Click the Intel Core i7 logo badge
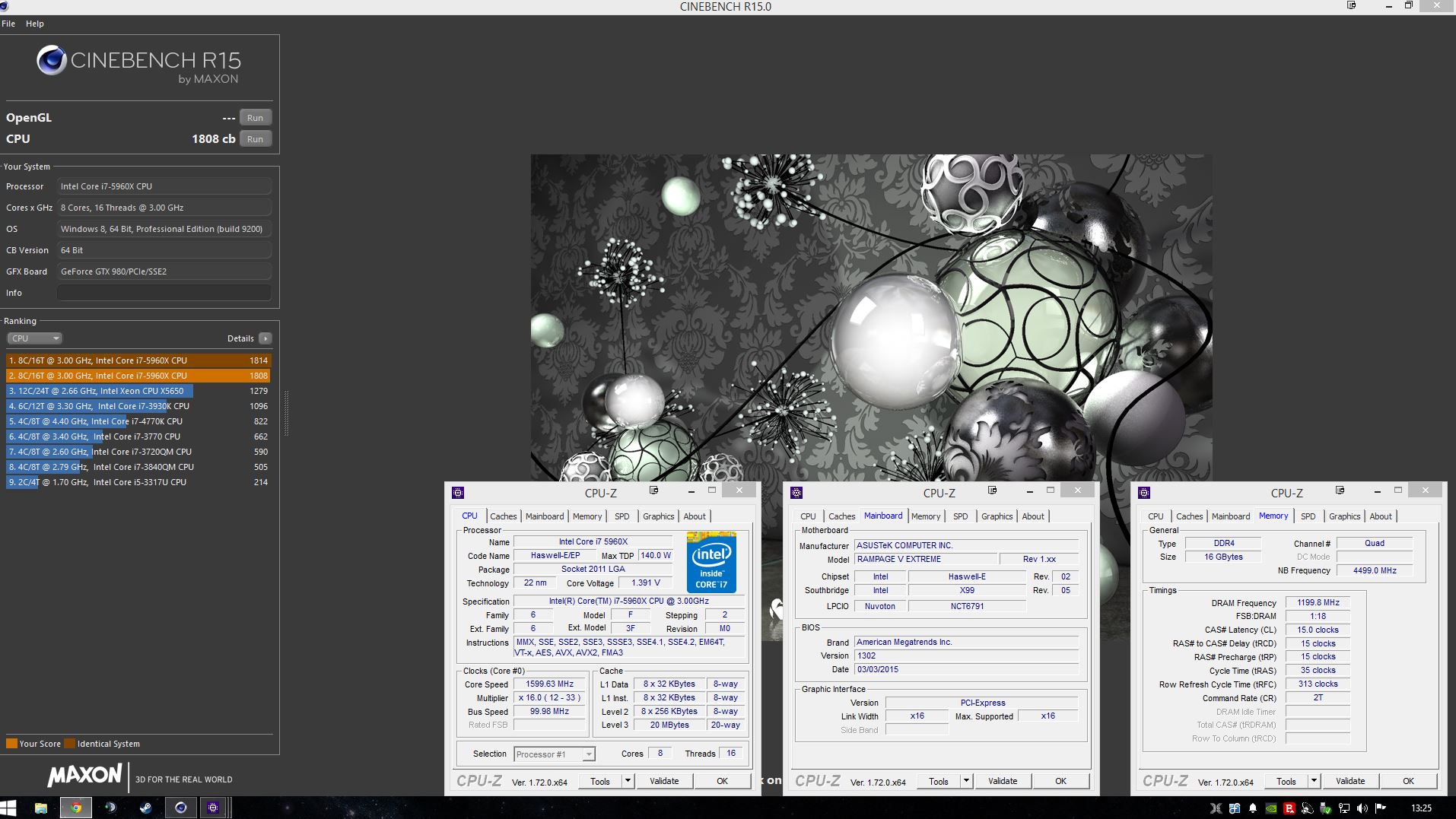The height and width of the screenshot is (819, 1456). click(x=711, y=562)
